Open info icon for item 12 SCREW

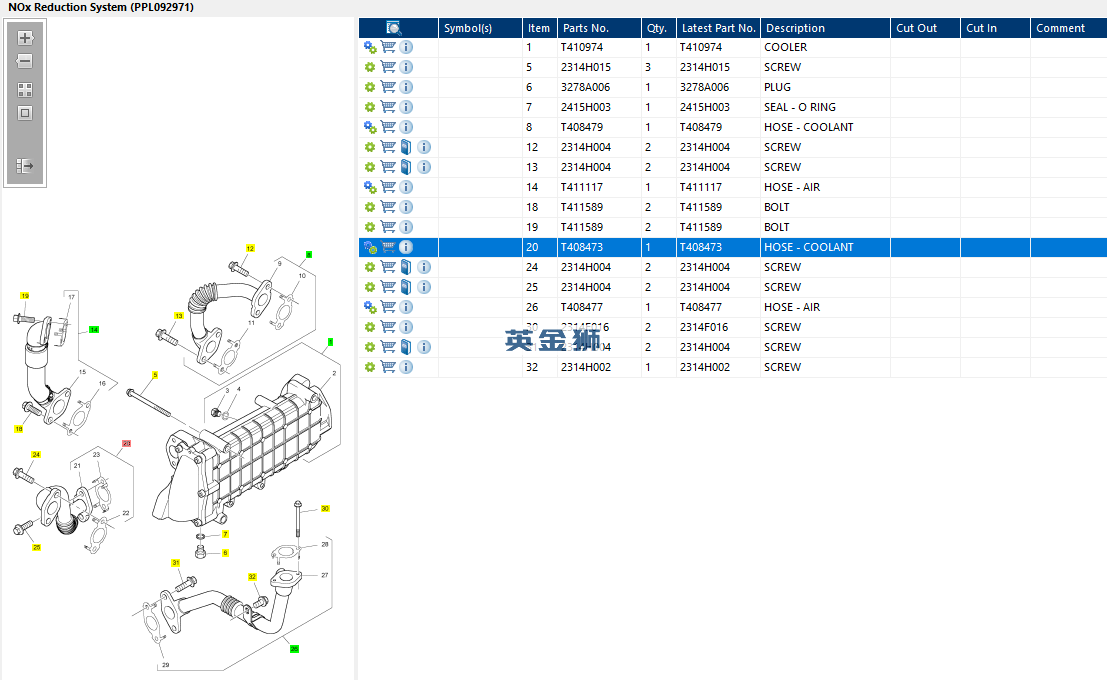(424, 147)
